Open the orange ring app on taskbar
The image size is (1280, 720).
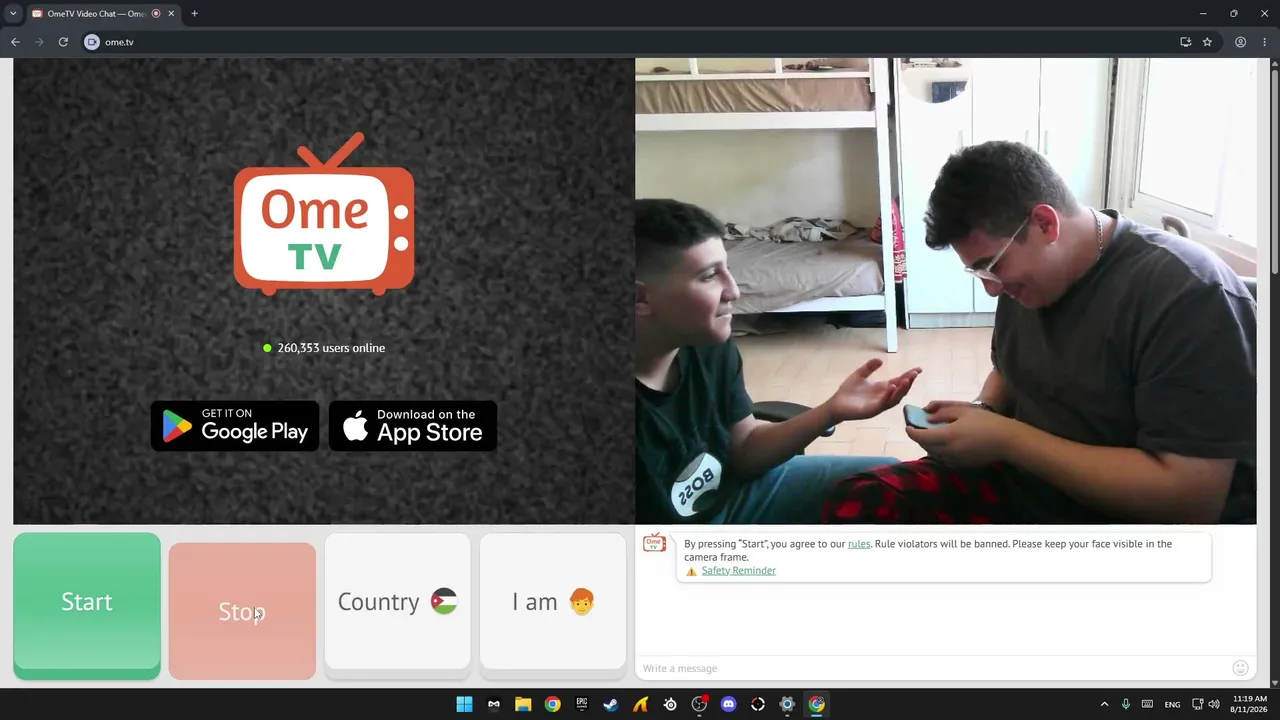tap(758, 704)
